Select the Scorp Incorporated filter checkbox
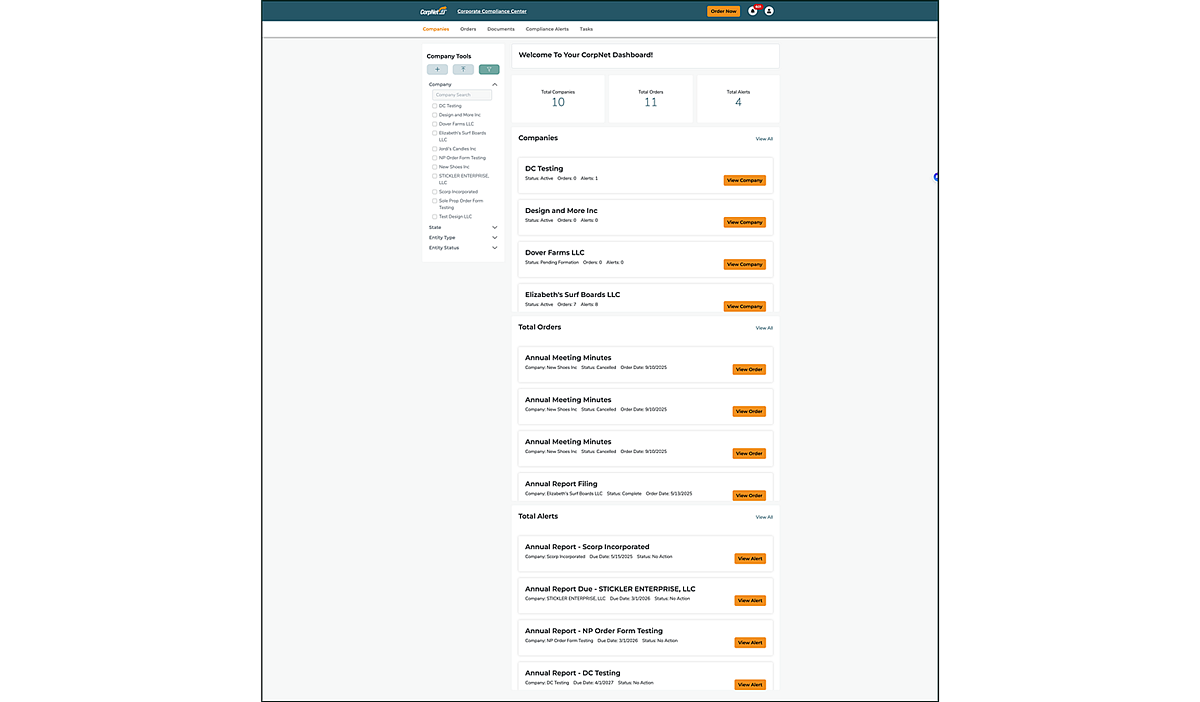1200x702 pixels. pyautogui.click(x=434, y=192)
